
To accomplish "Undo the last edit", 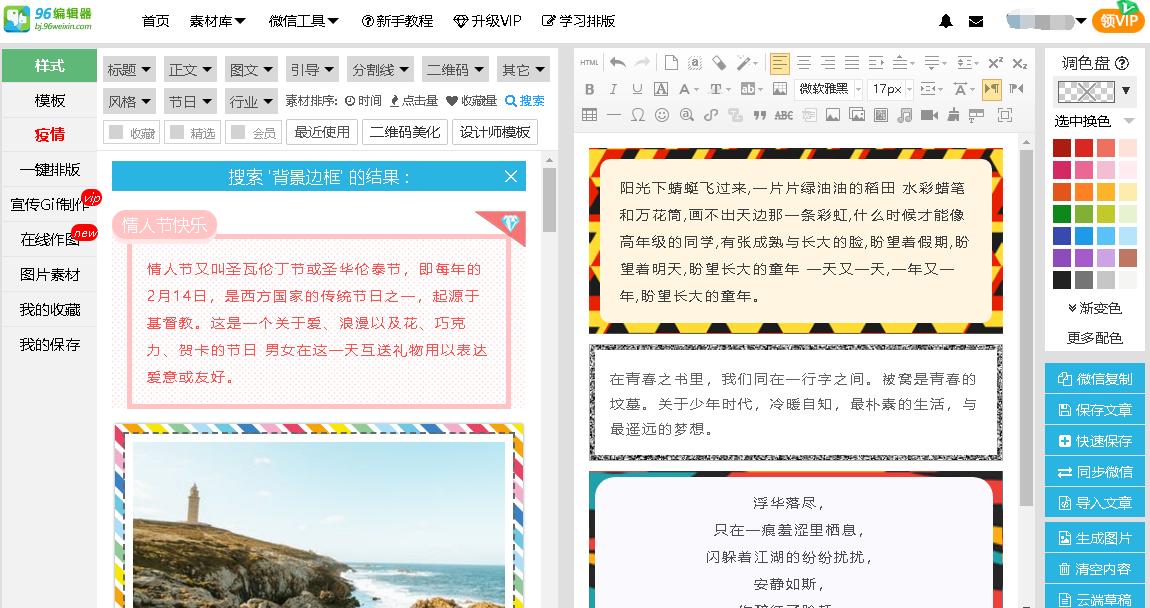I will click(618, 61).
